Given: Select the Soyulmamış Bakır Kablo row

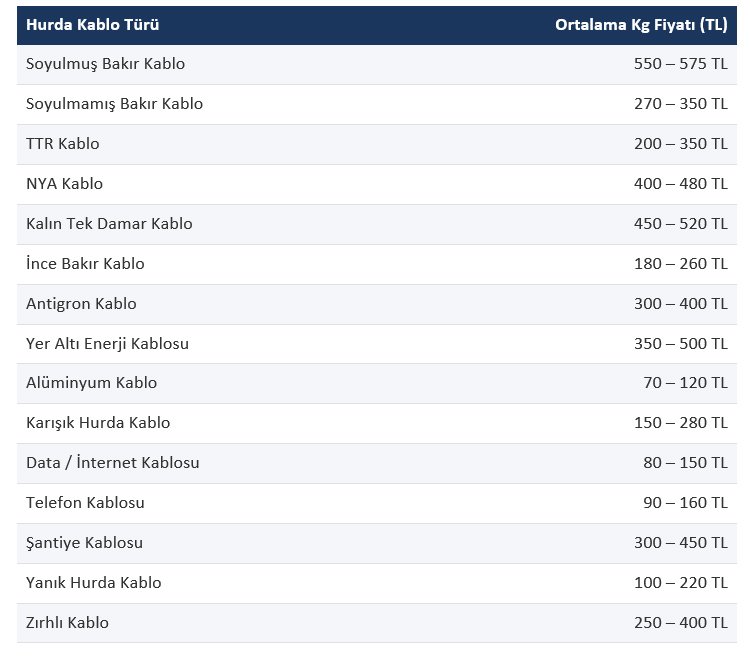Looking at the screenshot, I should tap(377, 105).
